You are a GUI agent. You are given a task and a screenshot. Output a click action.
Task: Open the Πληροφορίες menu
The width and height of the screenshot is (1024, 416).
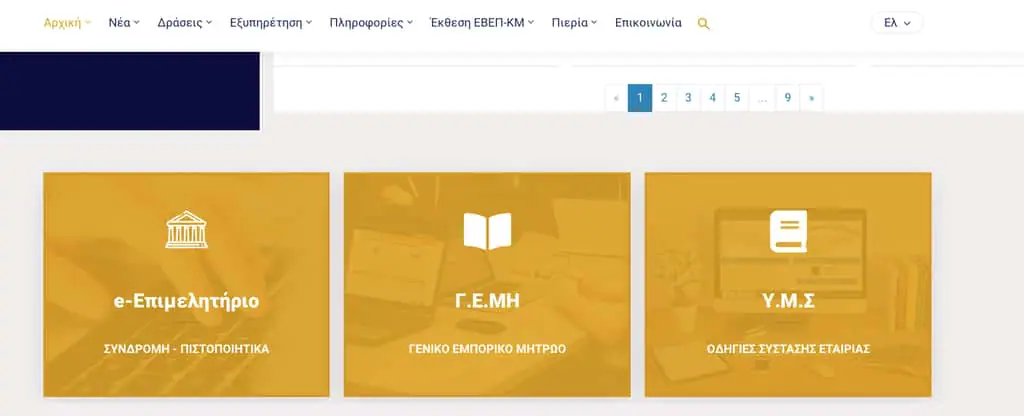tap(371, 22)
